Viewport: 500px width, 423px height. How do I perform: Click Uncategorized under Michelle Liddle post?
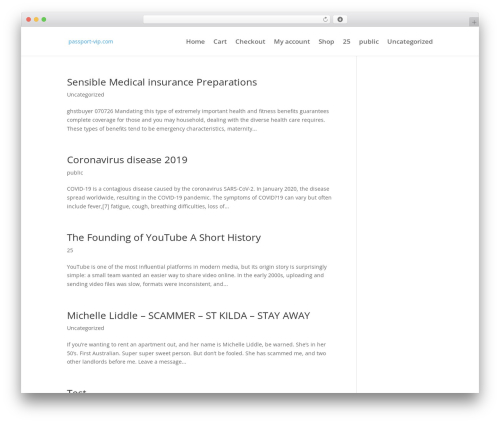click(x=85, y=328)
